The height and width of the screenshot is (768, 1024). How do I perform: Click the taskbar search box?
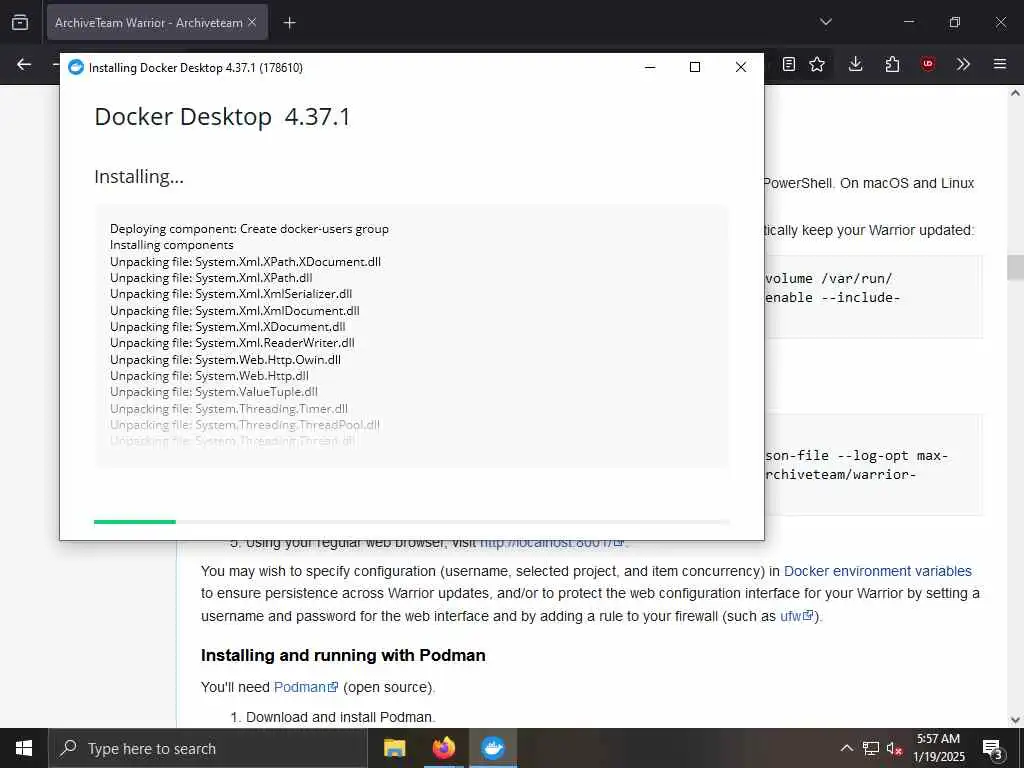(x=208, y=748)
